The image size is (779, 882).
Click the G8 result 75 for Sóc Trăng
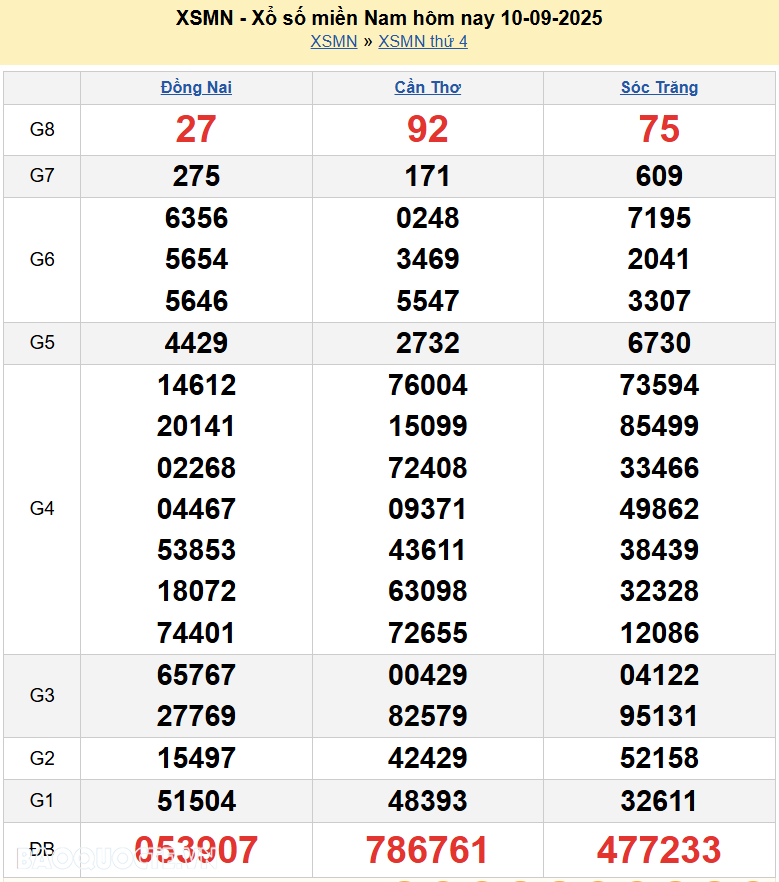[659, 129]
